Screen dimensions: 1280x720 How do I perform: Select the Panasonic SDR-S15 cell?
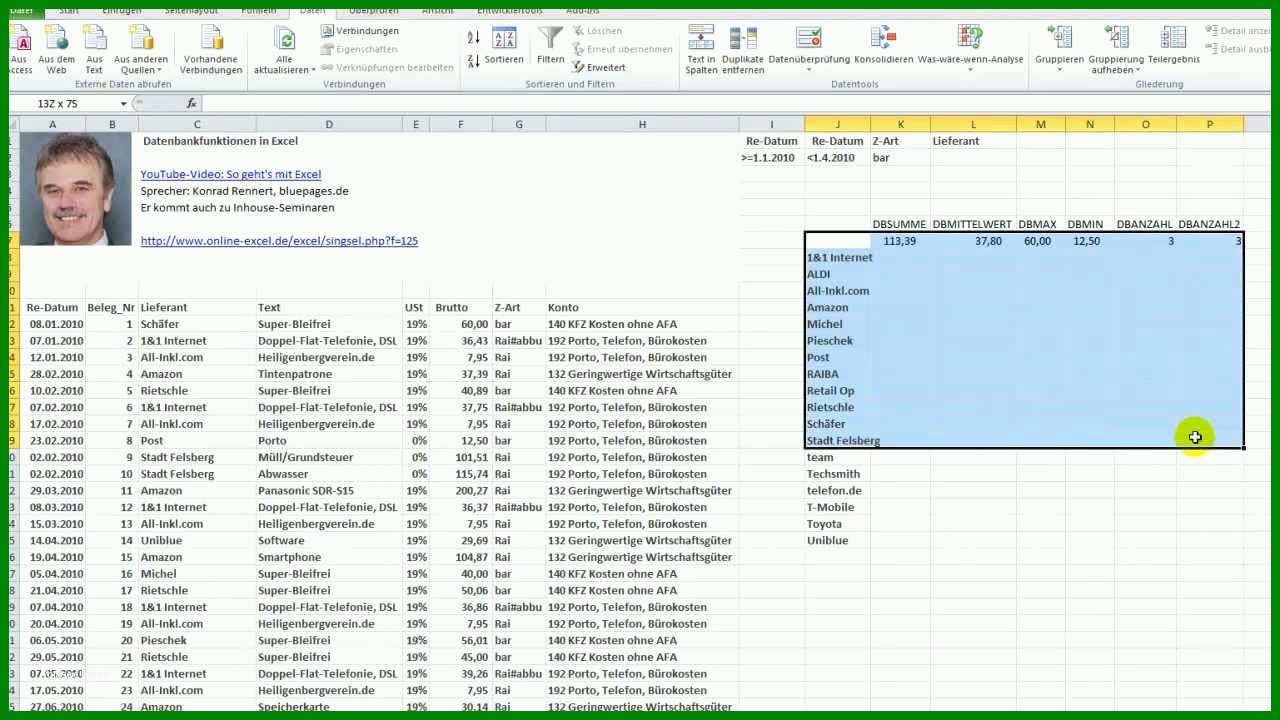329,491
